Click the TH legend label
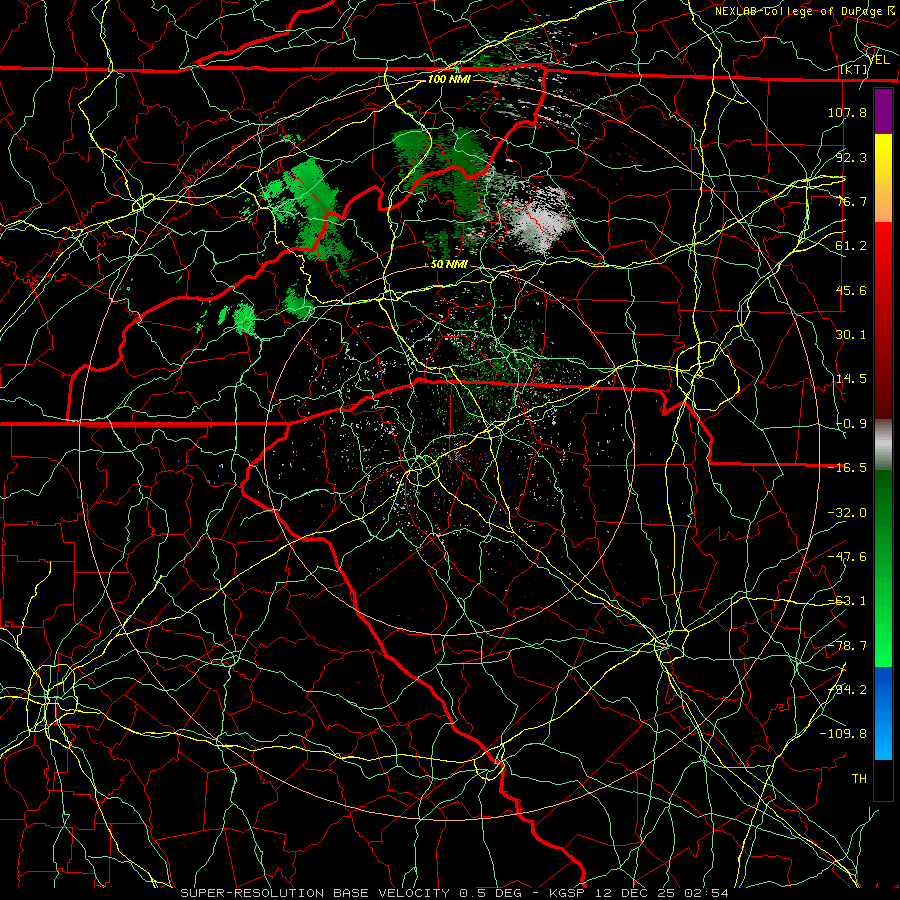900x900 pixels. [x=859, y=779]
